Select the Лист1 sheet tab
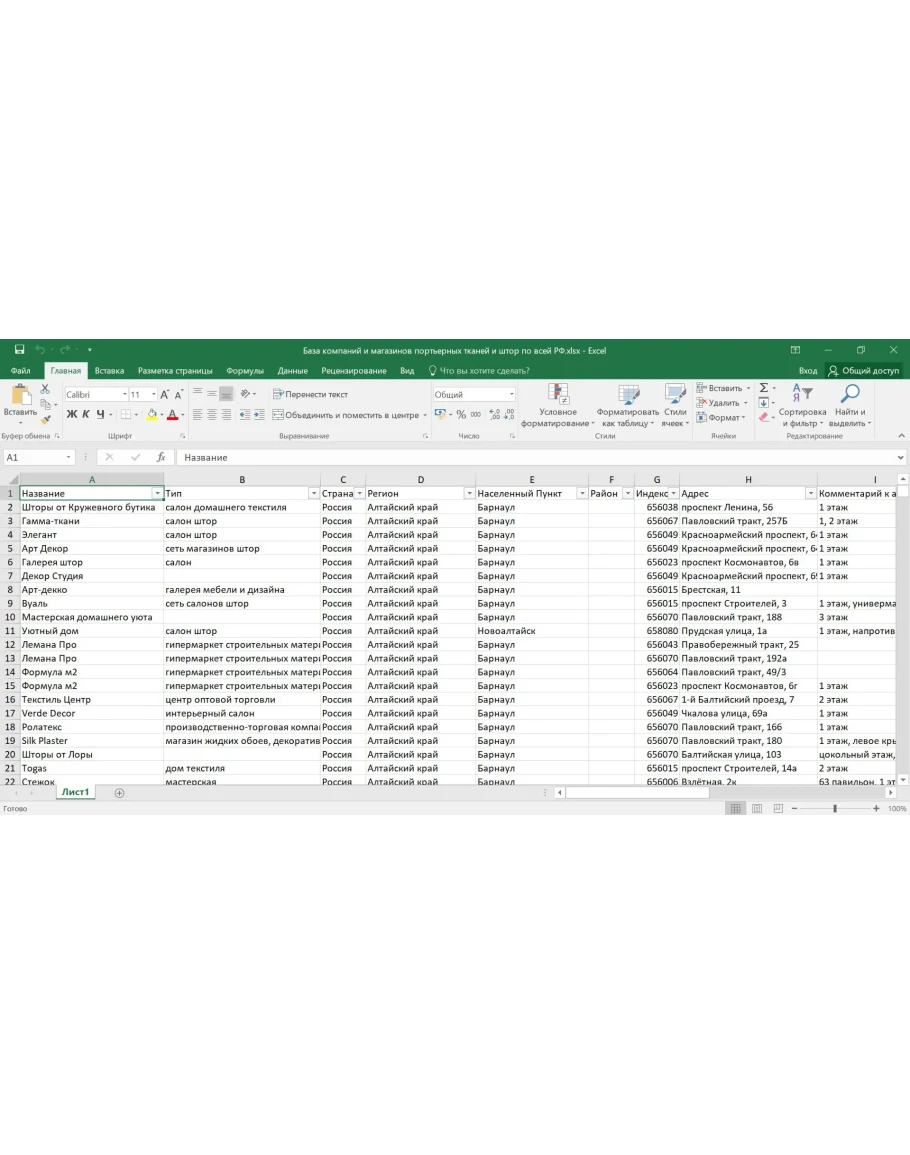The image size is (910, 1155). 75,792
